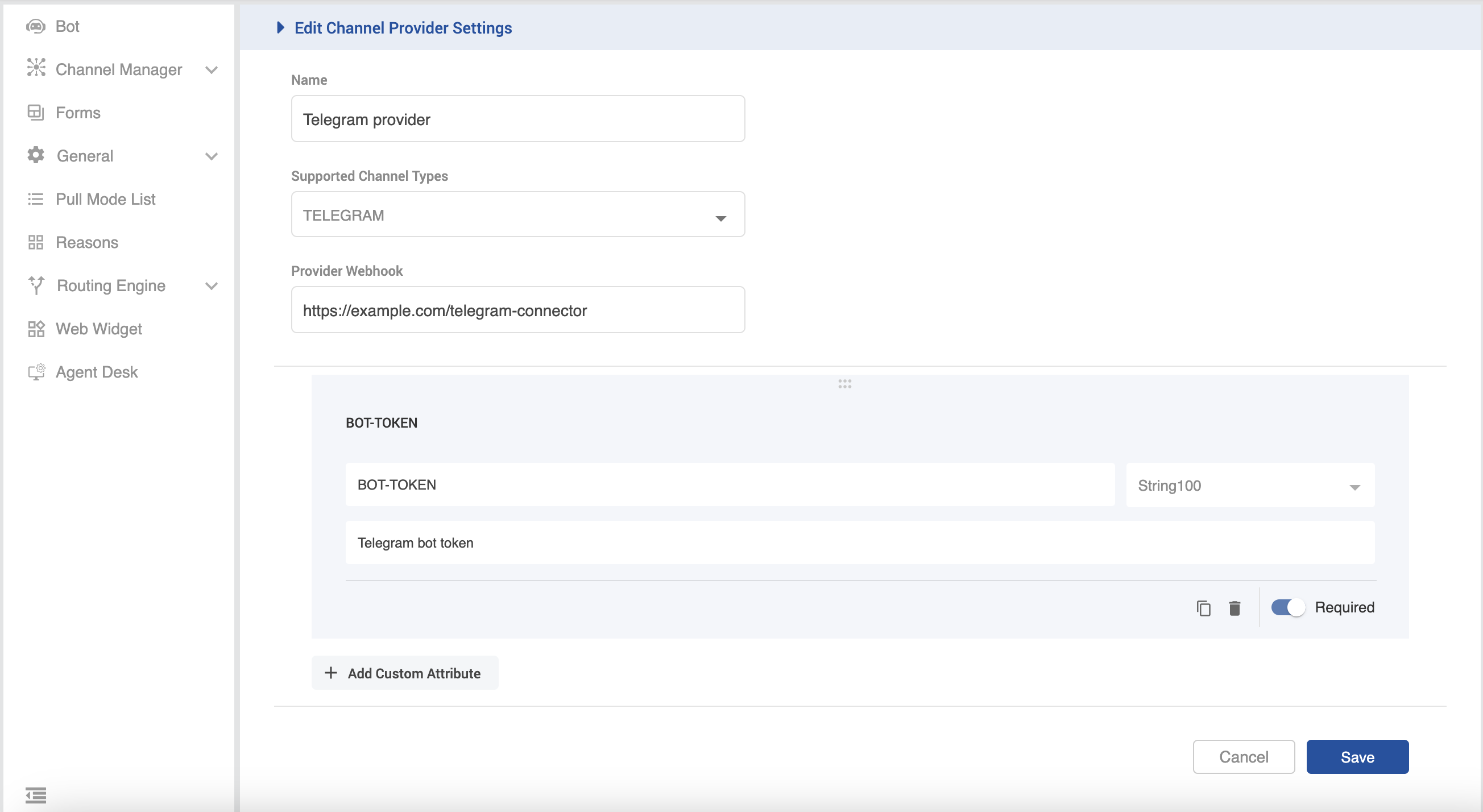Viewport: 1483px width, 812px height.
Task: Collapse Edit Channel Provider Settings triangle
Action: click(280, 28)
